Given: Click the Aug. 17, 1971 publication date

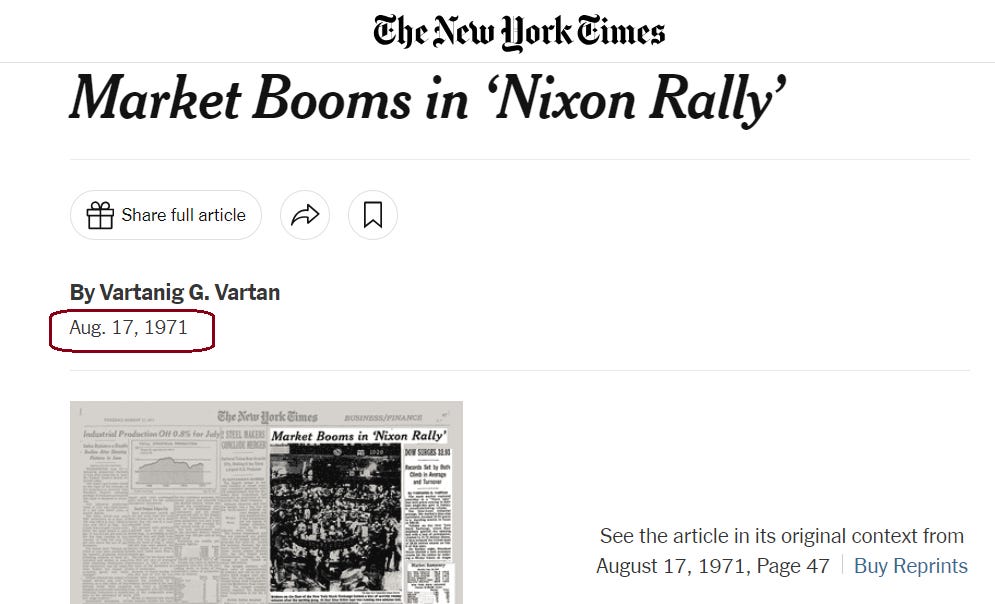Looking at the screenshot, I should tap(129, 327).
